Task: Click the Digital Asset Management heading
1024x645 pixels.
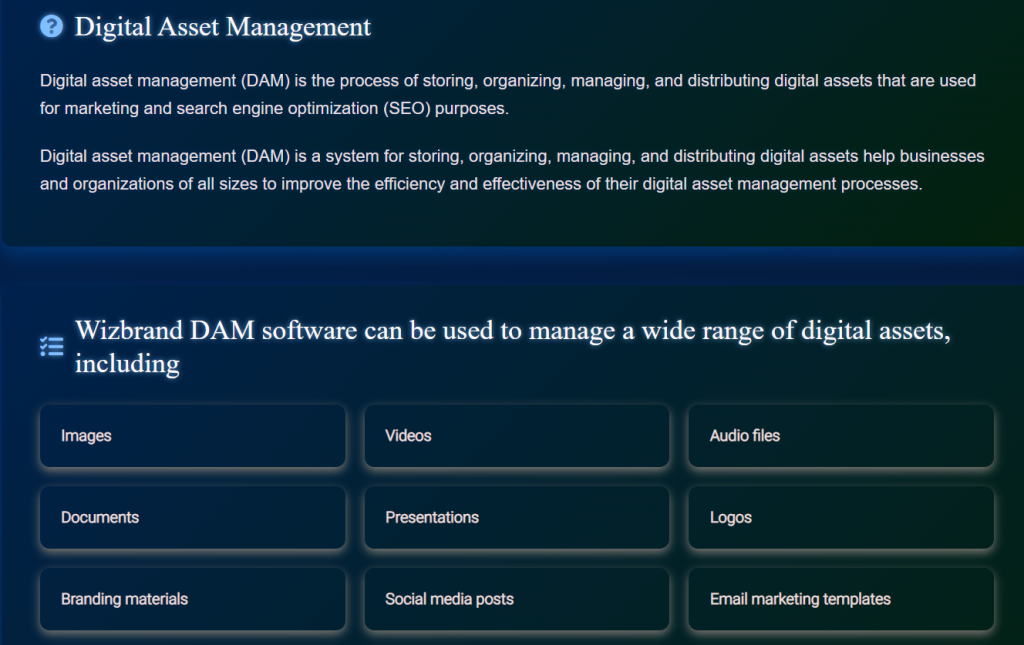Action: tap(223, 27)
